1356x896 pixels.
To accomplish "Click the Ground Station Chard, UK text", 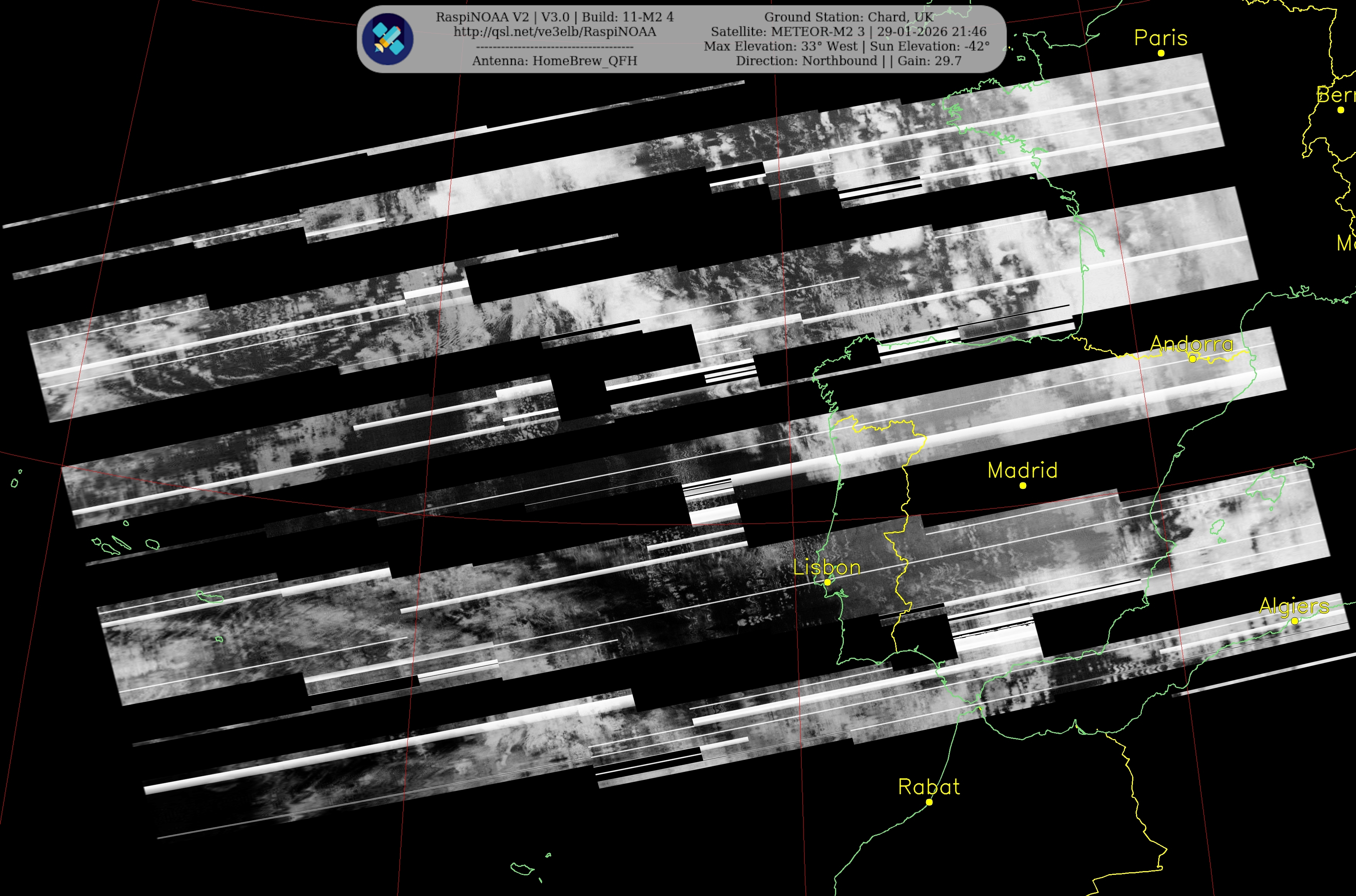I will (x=849, y=17).
